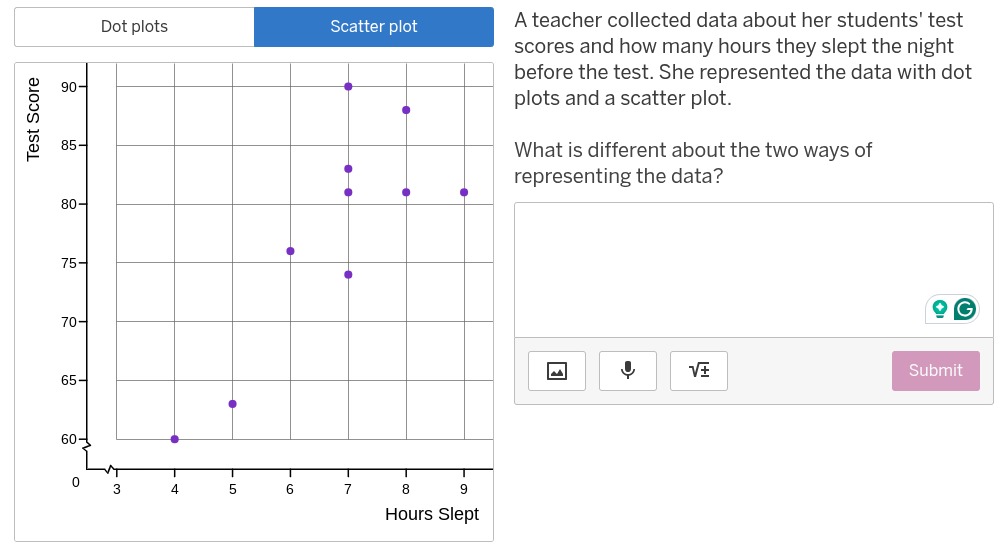This screenshot has width=1008, height=553.
Task: Click the green Grammarly G icon
Action: click(965, 309)
